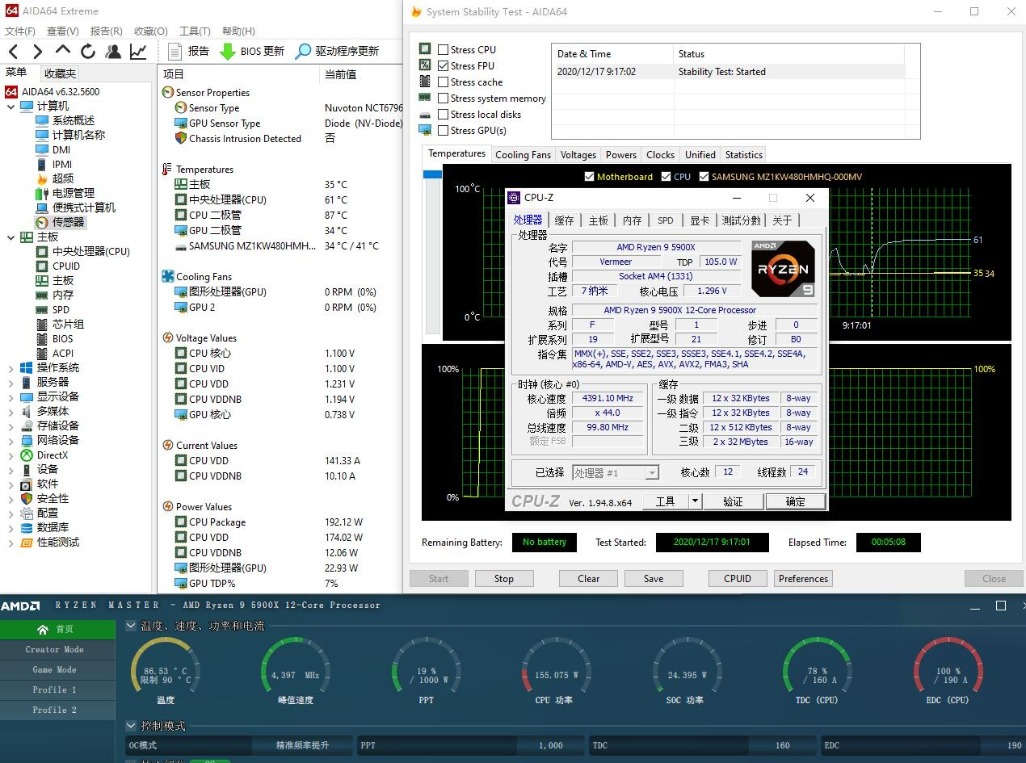Switch to Cooling Fans tab
This screenshot has height=763, width=1026.
(523, 155)
